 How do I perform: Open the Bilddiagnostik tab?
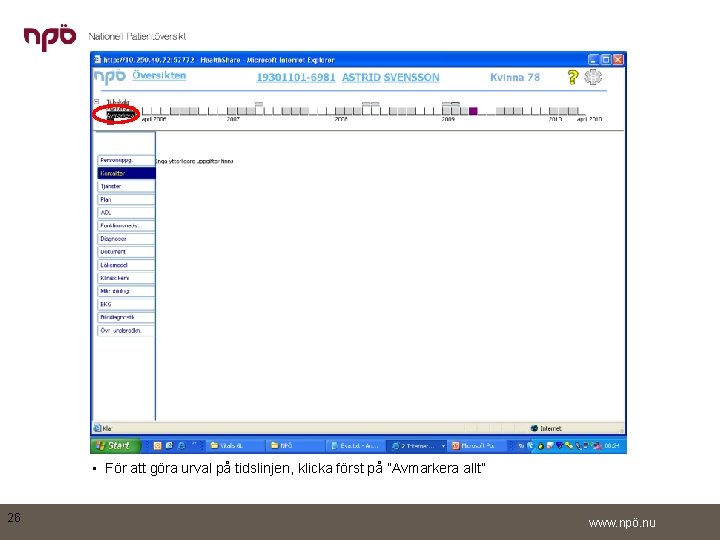pos(126,317)
